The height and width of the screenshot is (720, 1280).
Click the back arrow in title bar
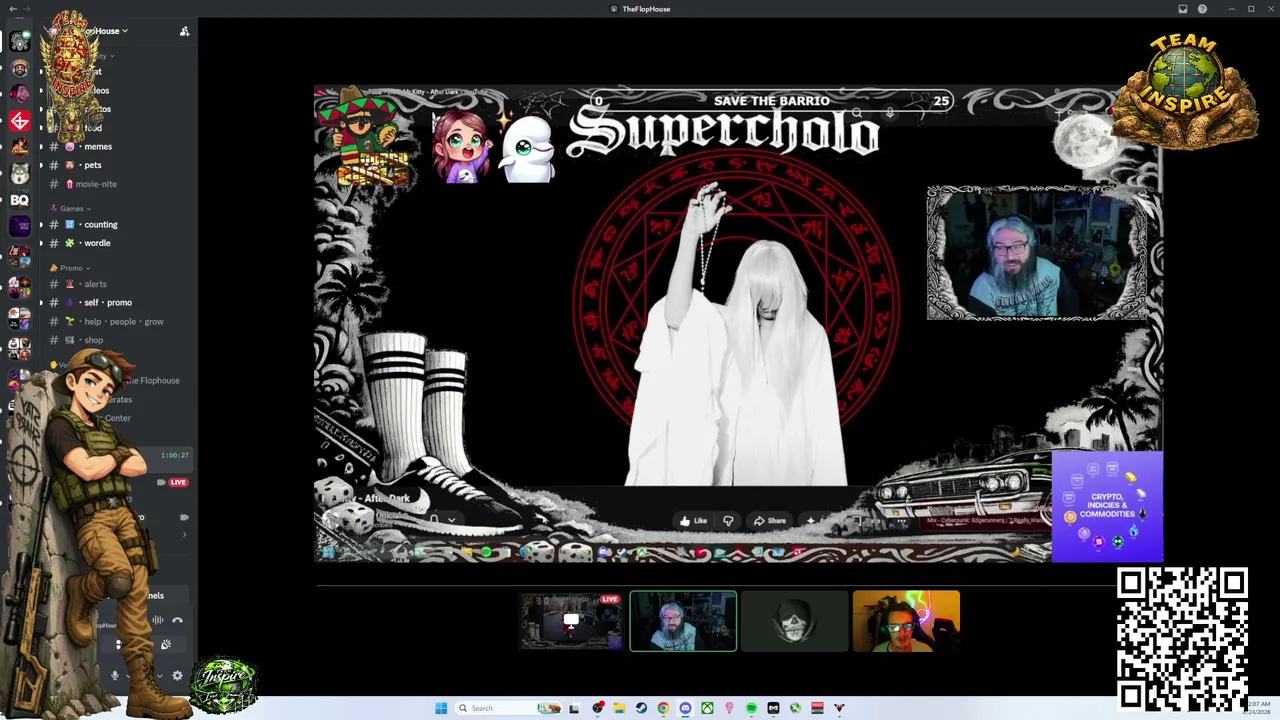click(12, 9)
